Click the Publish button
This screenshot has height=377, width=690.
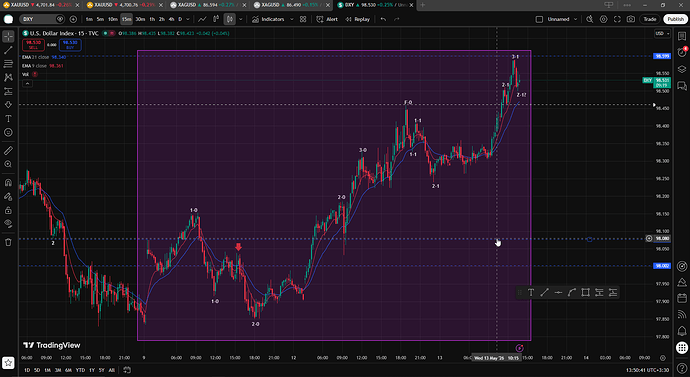[675, 19]
